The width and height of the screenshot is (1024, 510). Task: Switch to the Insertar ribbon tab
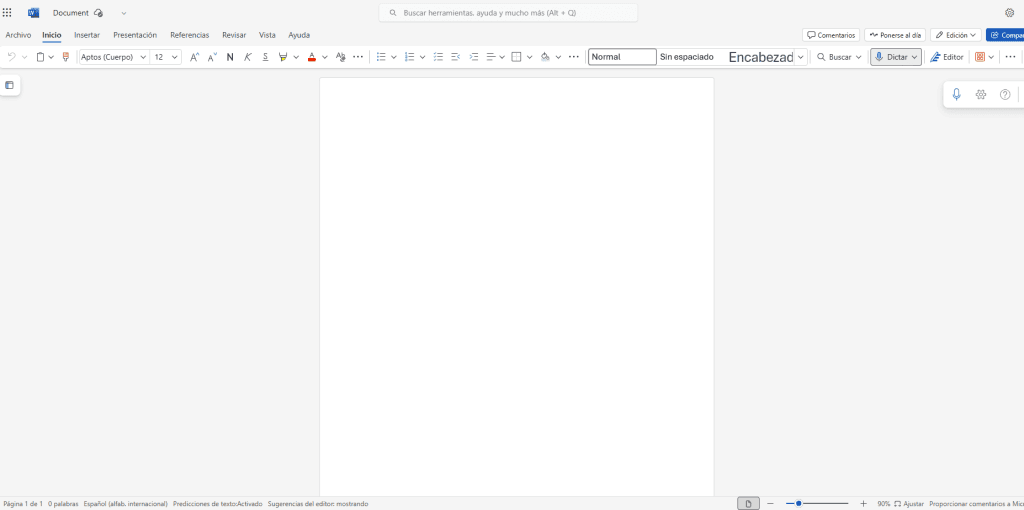pyautogui.click(x=87, y=35)
